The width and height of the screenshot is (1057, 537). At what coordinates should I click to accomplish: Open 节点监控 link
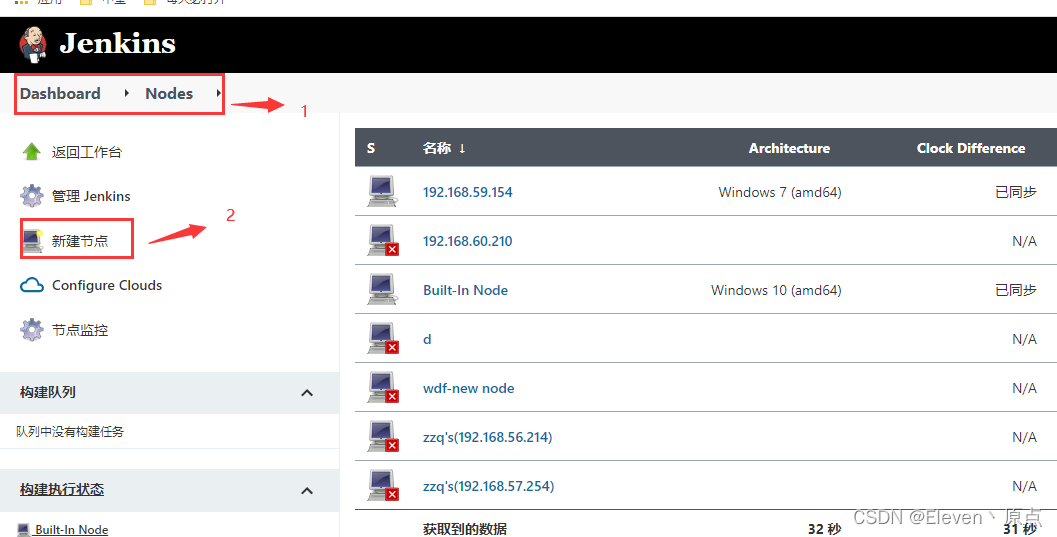pyautogui.click(x=80, y=330)
